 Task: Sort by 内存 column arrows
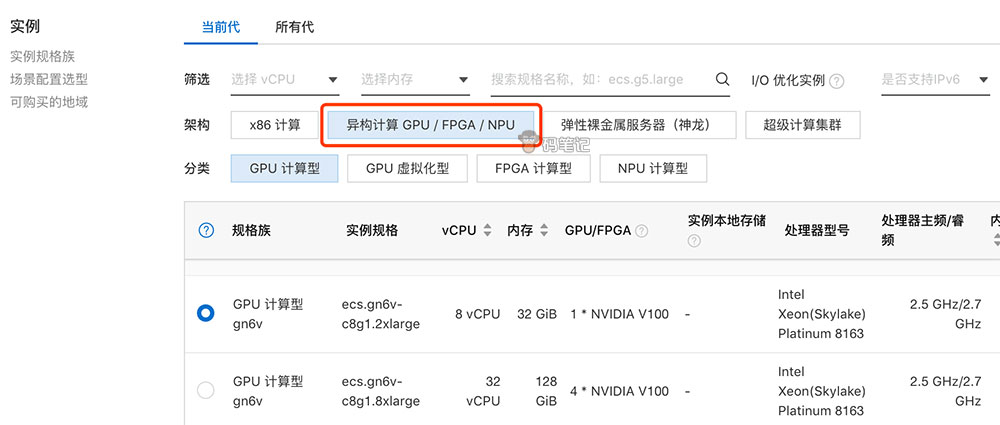click(544, 230)
